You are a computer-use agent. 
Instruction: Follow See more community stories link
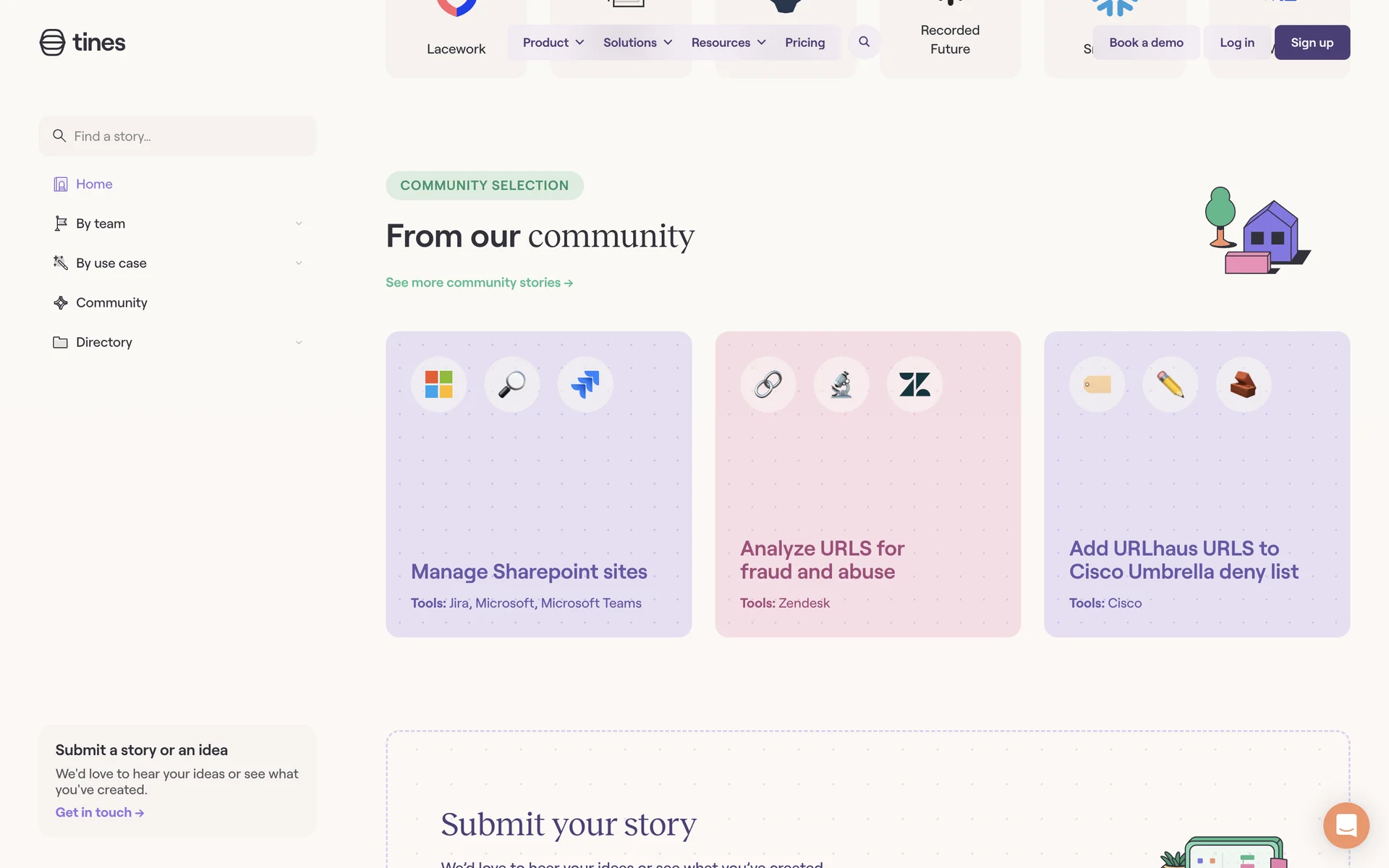(x=479, y=283)
